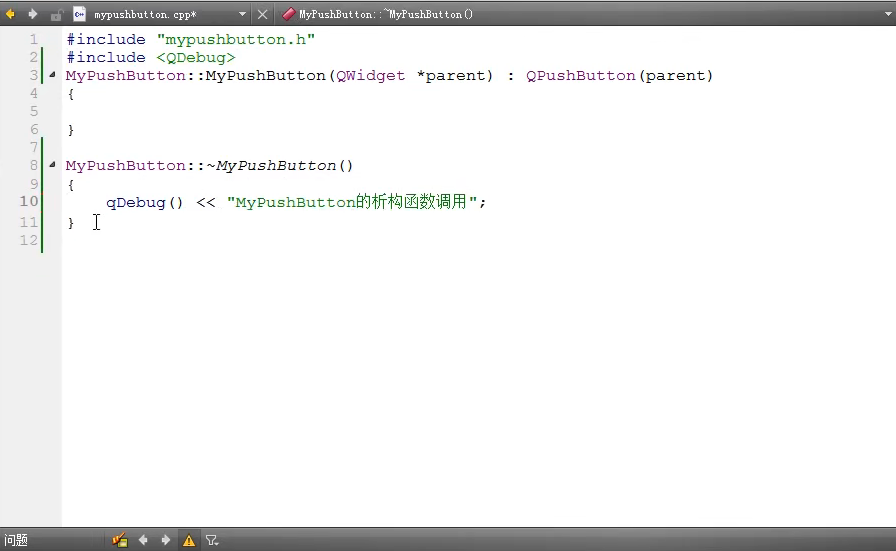Toggle the file lock icon

(x=56, y=15)
